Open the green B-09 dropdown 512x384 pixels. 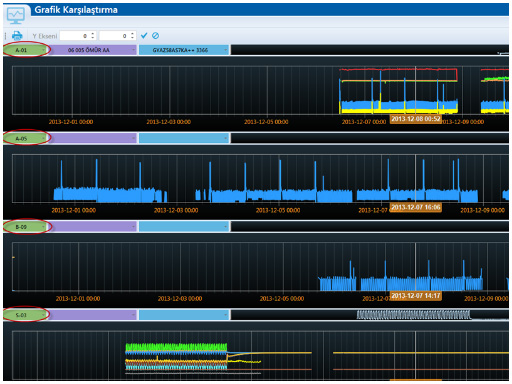click(x=25, y=227)
